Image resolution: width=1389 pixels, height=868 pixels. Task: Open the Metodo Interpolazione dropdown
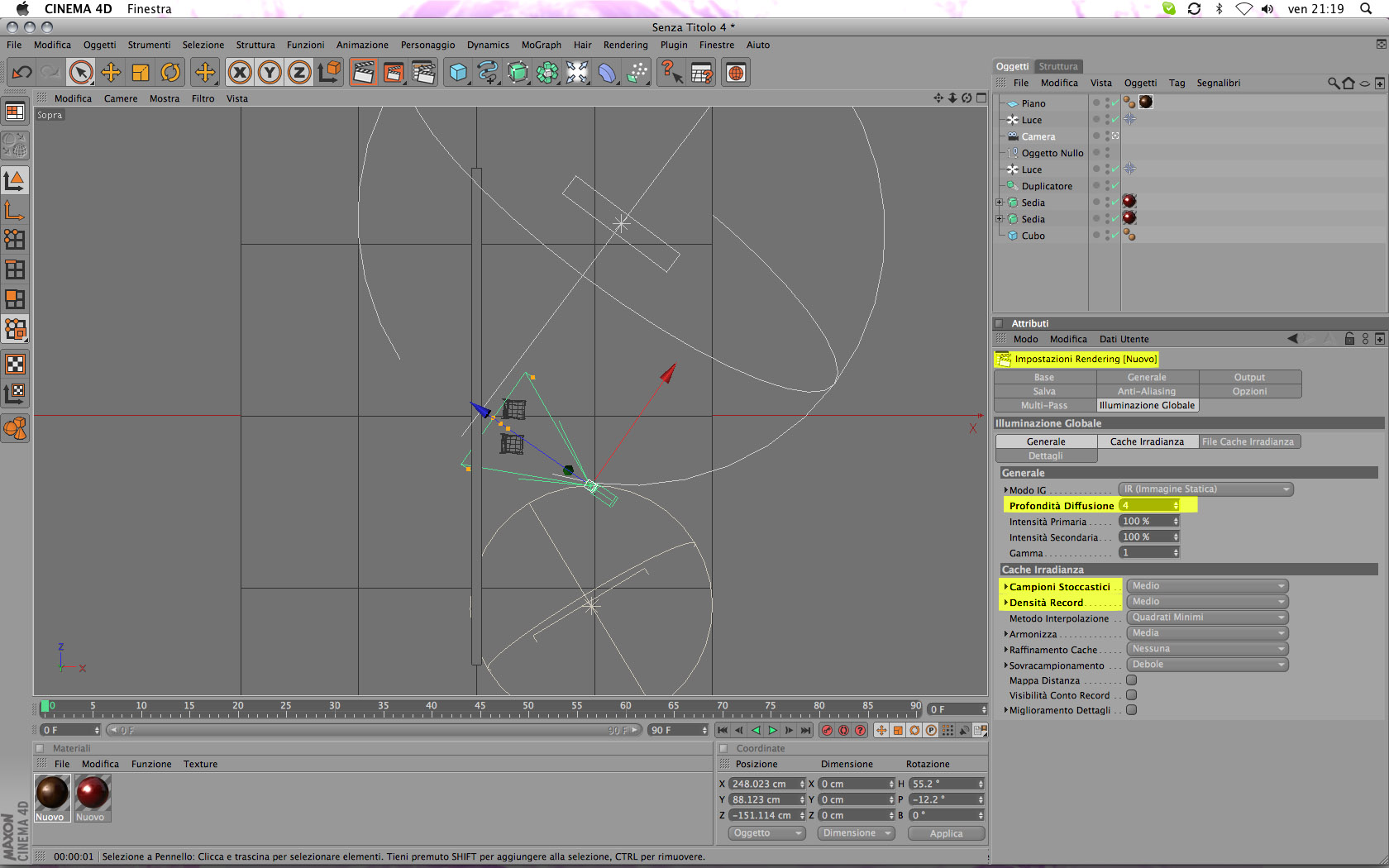point(1207,618)
